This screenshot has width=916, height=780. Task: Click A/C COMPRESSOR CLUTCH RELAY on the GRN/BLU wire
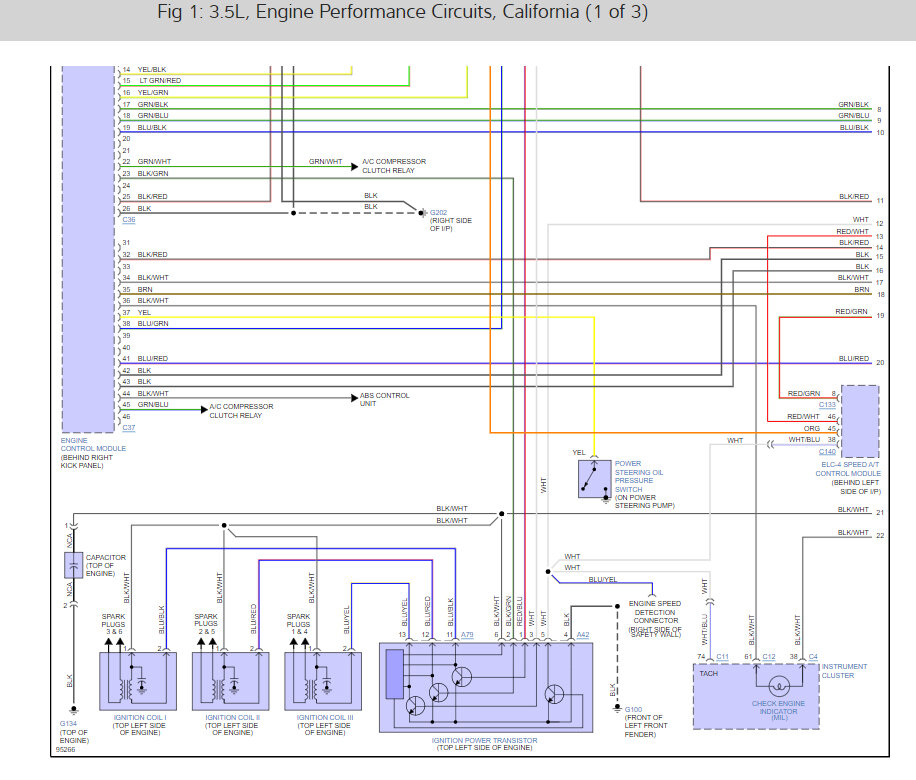coord(241,411)
